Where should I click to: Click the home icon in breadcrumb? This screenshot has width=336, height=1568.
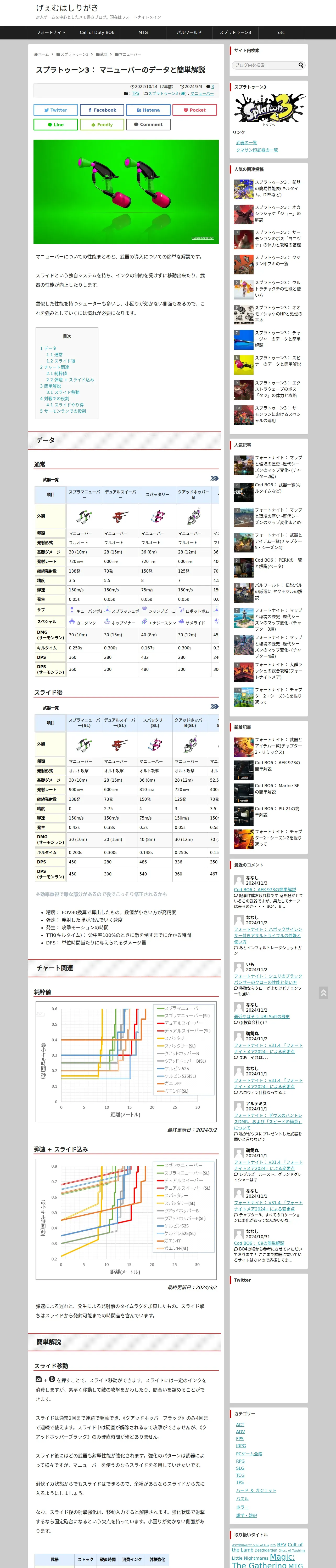pyautogui.click(x=36, y=54)
